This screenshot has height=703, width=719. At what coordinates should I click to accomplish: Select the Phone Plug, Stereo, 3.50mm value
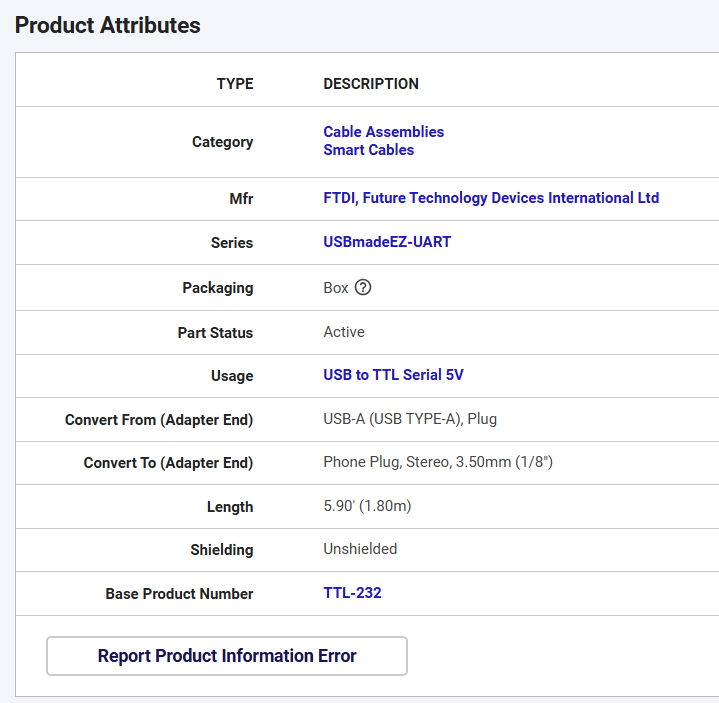pos(438,462)
